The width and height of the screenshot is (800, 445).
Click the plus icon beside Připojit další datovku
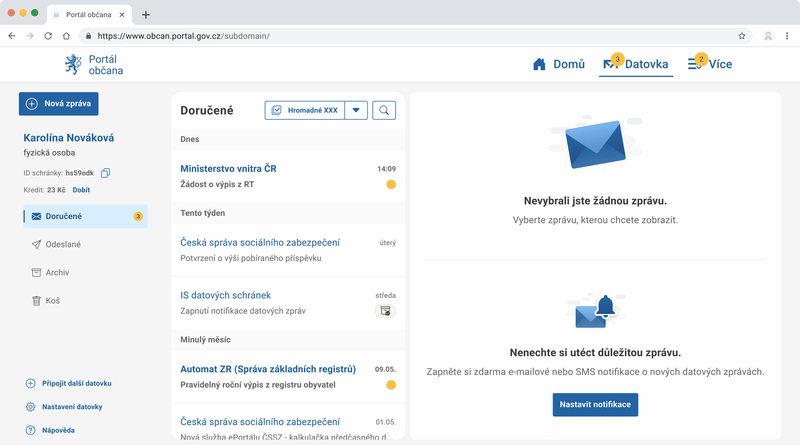point(31,383)
